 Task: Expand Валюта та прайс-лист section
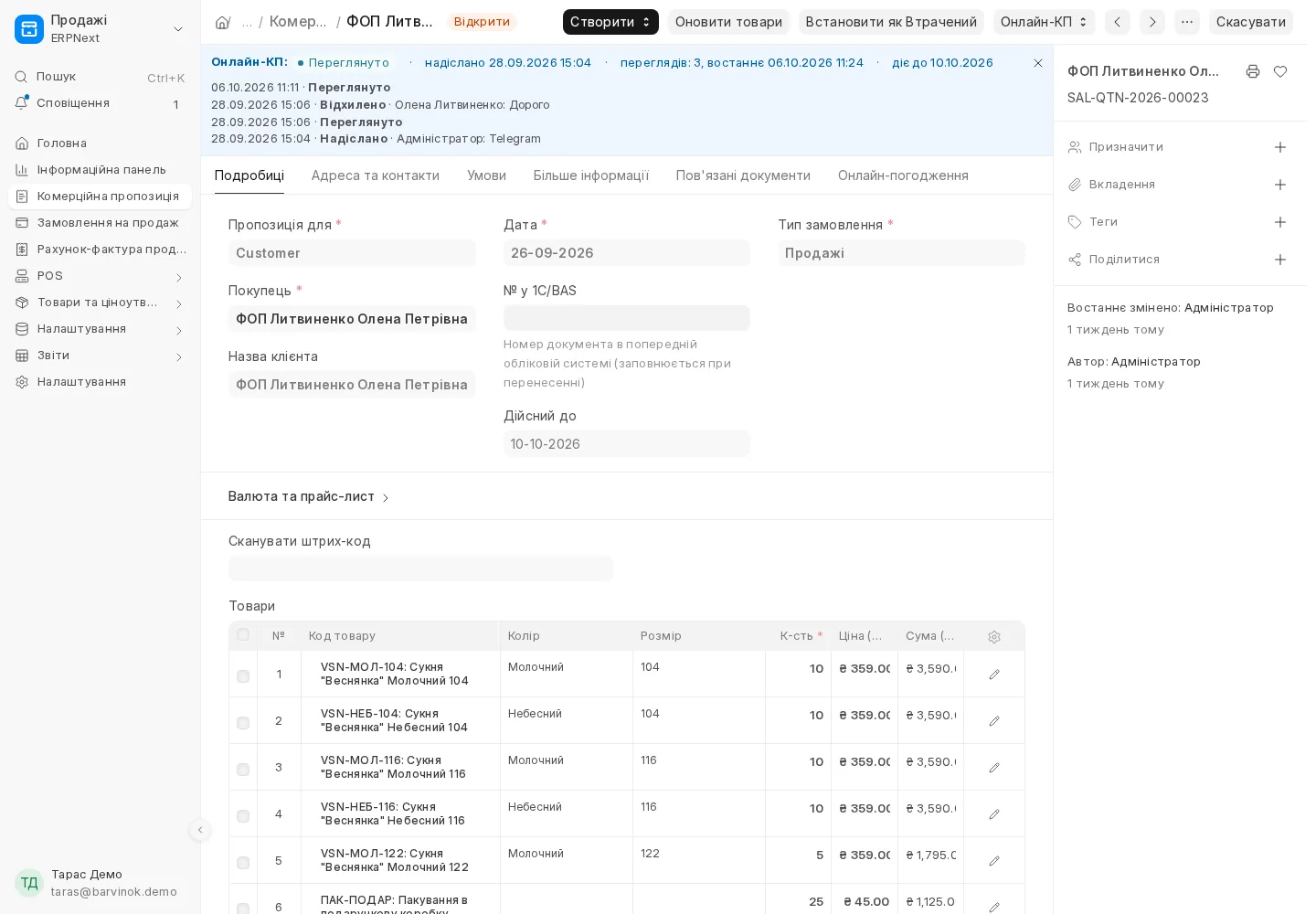tap(309, 496)
